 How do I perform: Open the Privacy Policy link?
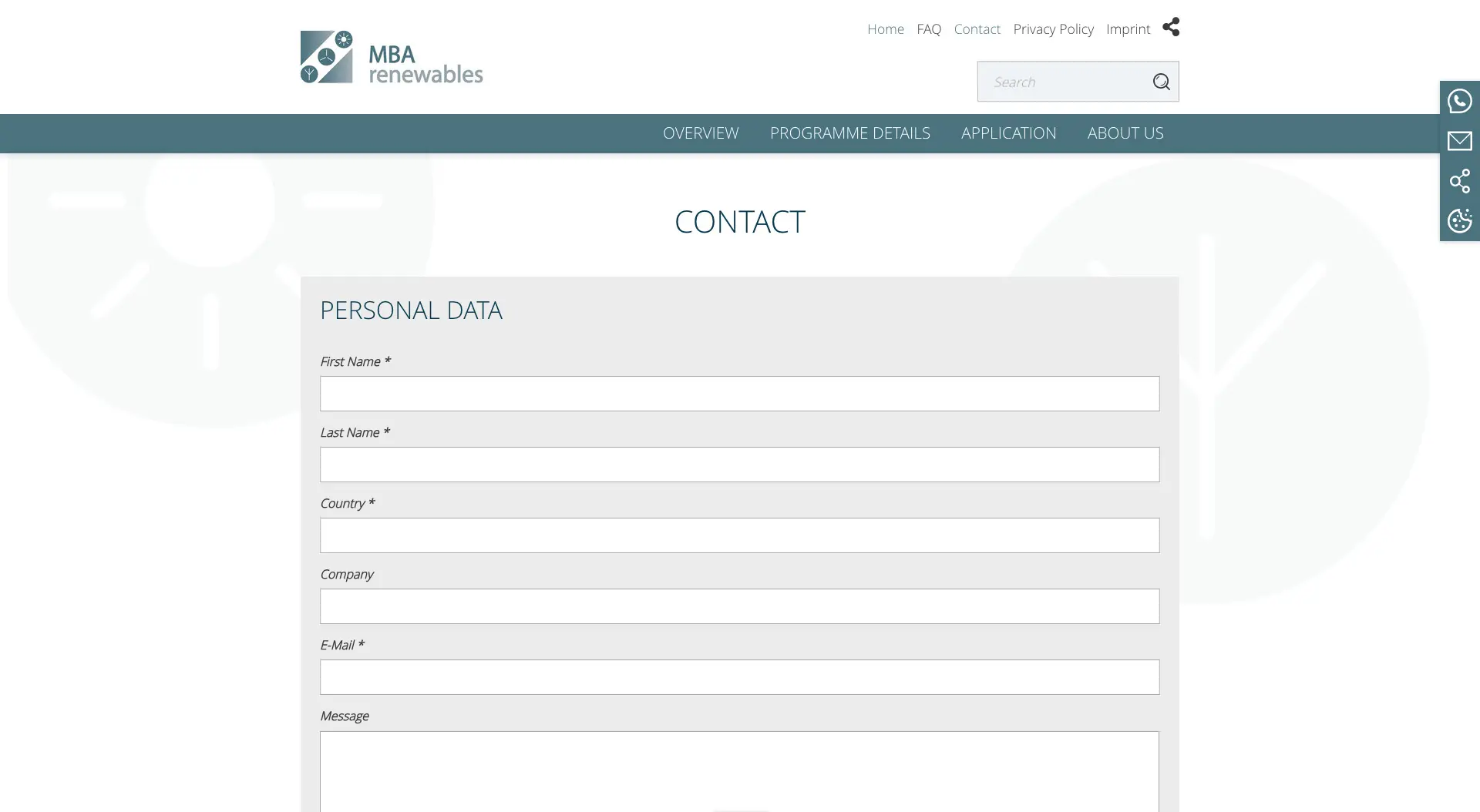[x=1053, y=29]
